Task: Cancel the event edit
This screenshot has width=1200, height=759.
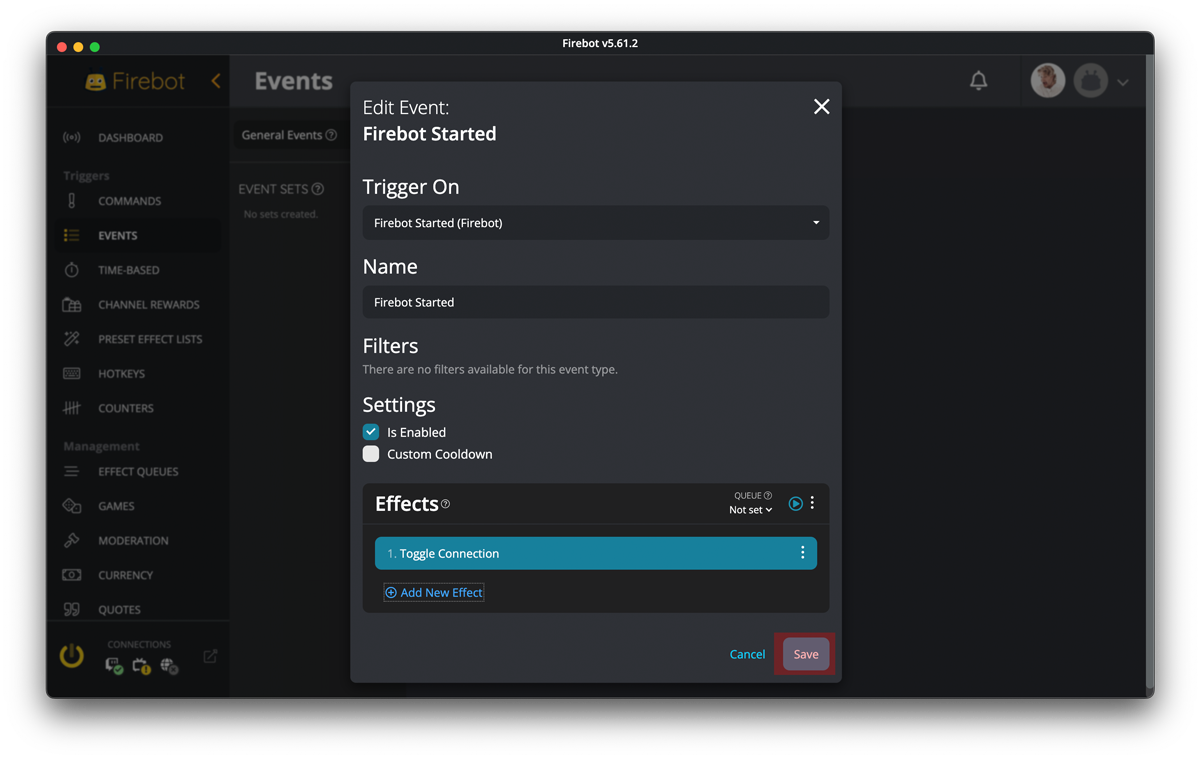Action: point(747,654)
